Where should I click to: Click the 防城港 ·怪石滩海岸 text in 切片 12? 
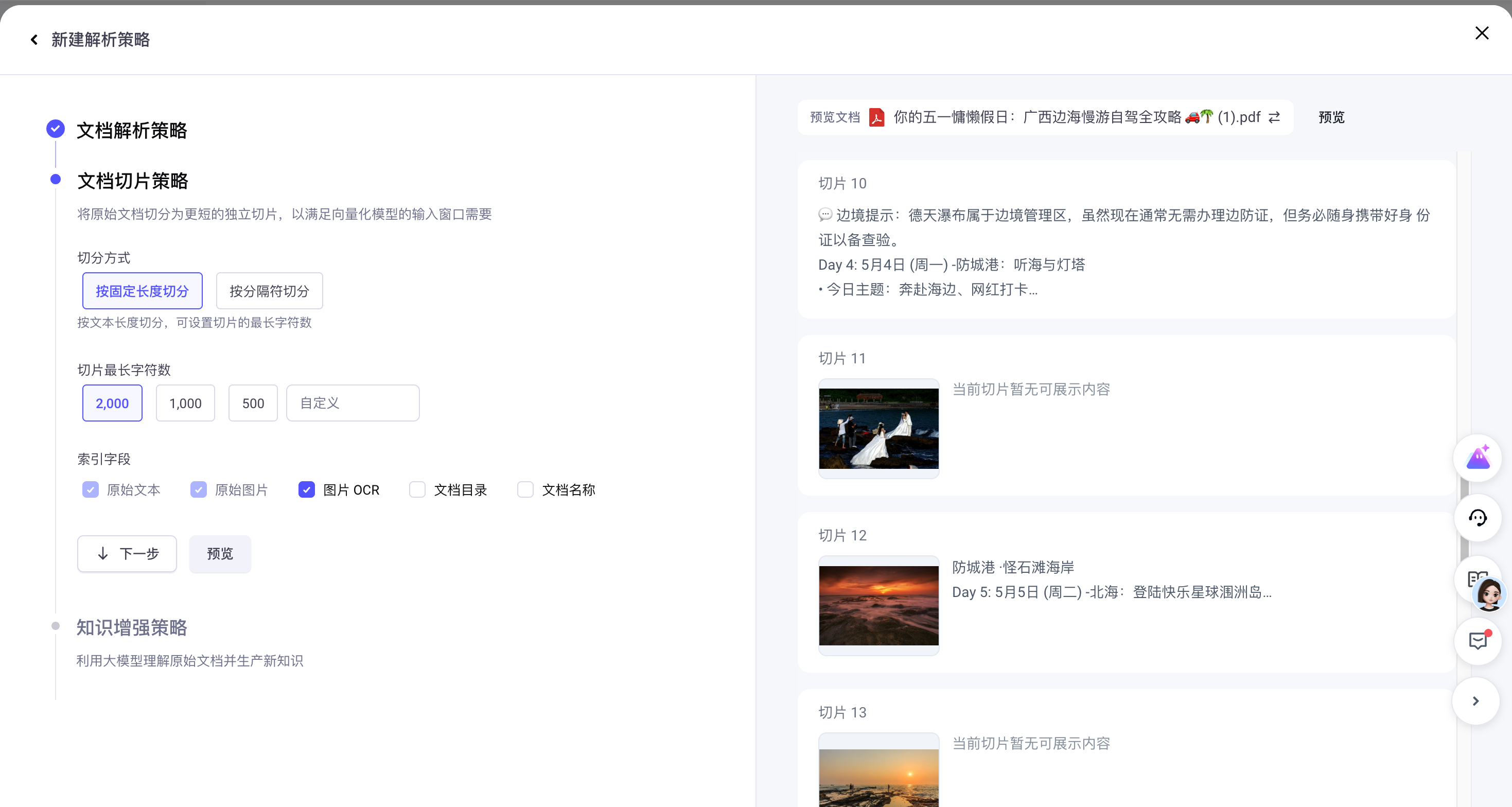coord(1013,567)
